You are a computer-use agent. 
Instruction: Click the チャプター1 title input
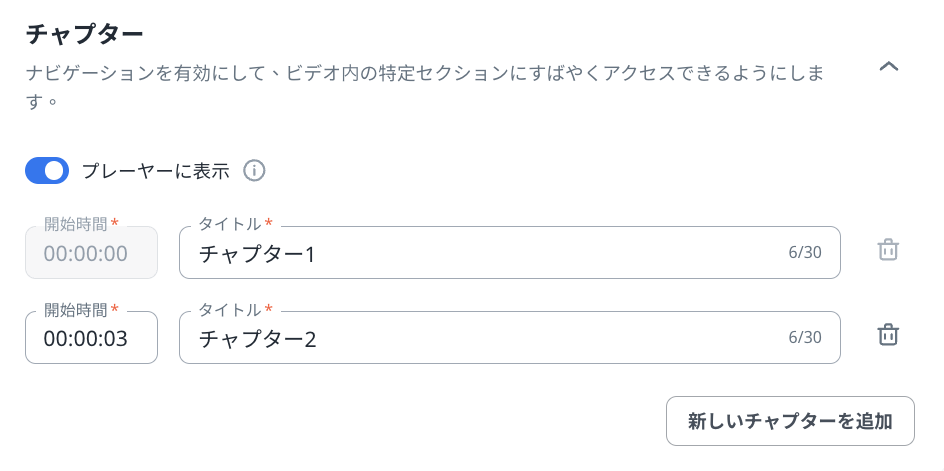tap(480, 254)
